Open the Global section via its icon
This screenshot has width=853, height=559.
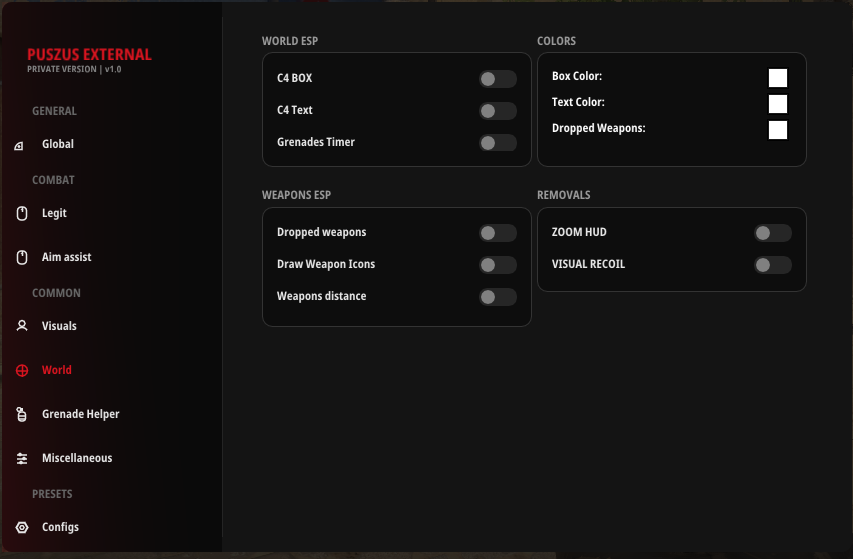tap(19, 146)
